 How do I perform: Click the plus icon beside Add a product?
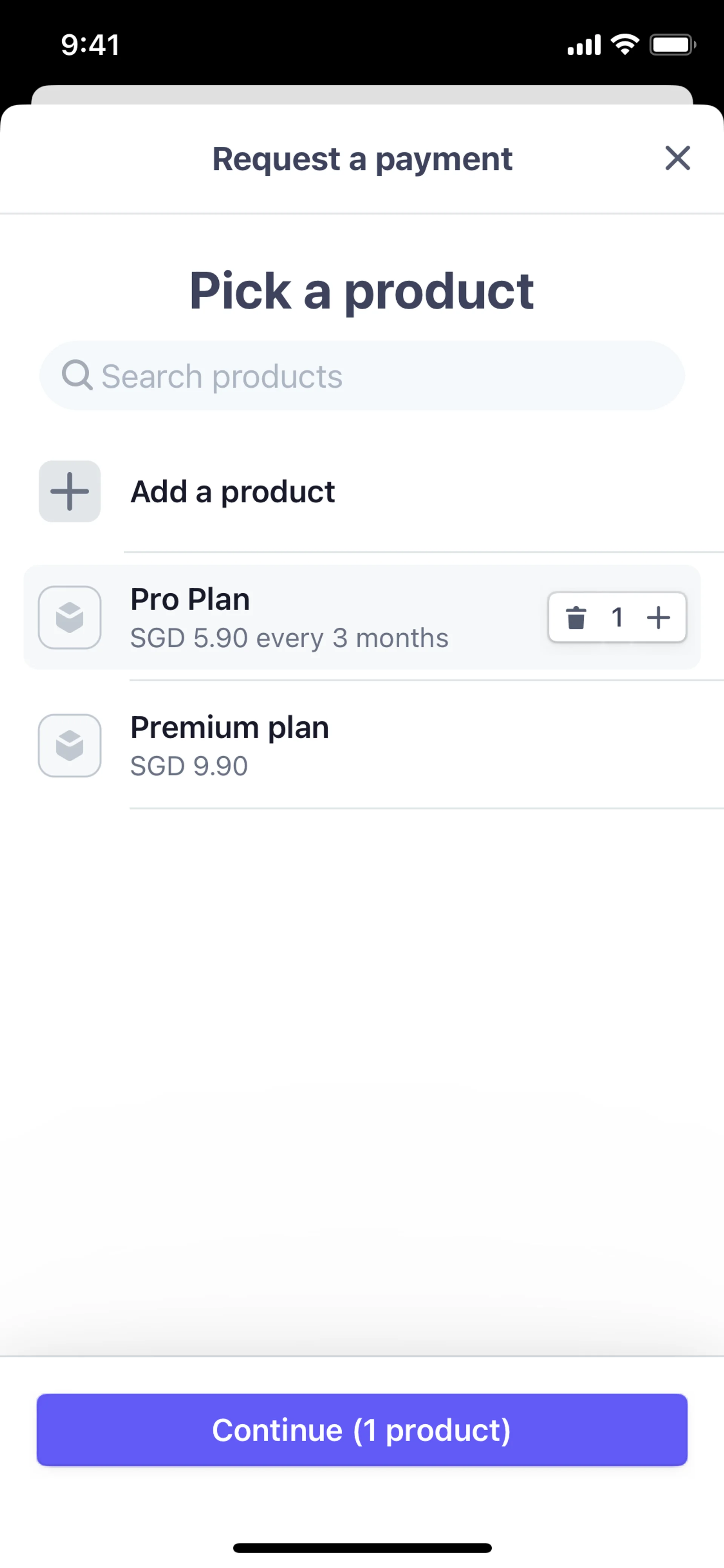point(70,491)
